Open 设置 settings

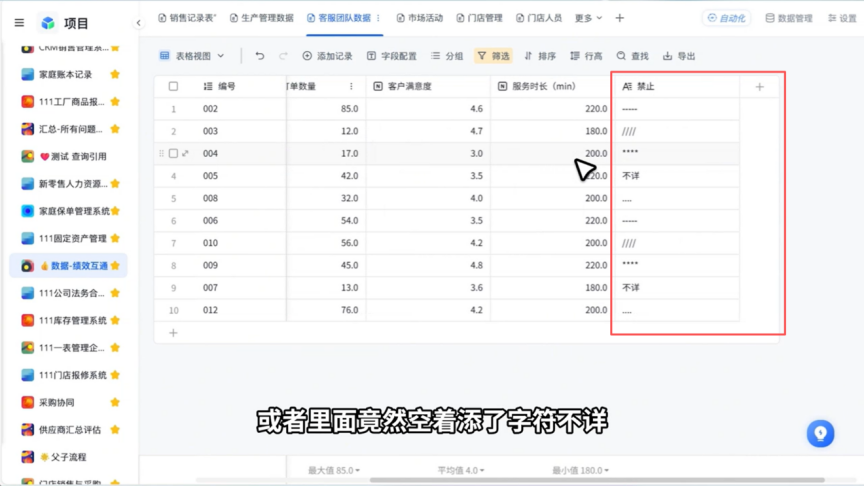[843, 18]
